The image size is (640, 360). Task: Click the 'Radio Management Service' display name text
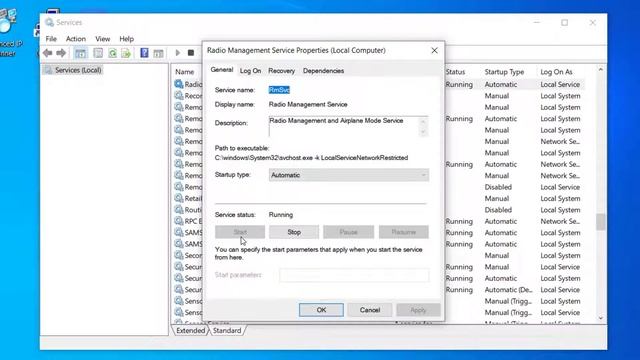click(308, 104)
